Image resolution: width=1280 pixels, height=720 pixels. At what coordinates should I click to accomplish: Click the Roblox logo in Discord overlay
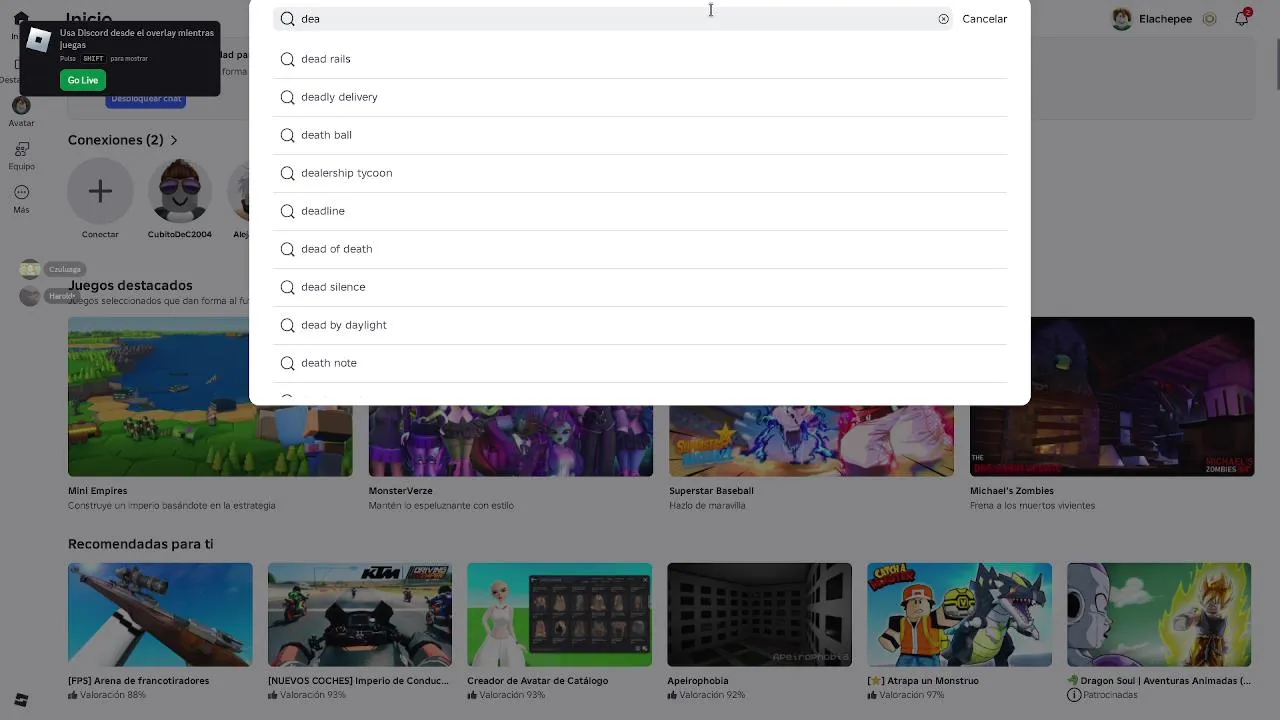coord(38,40)
